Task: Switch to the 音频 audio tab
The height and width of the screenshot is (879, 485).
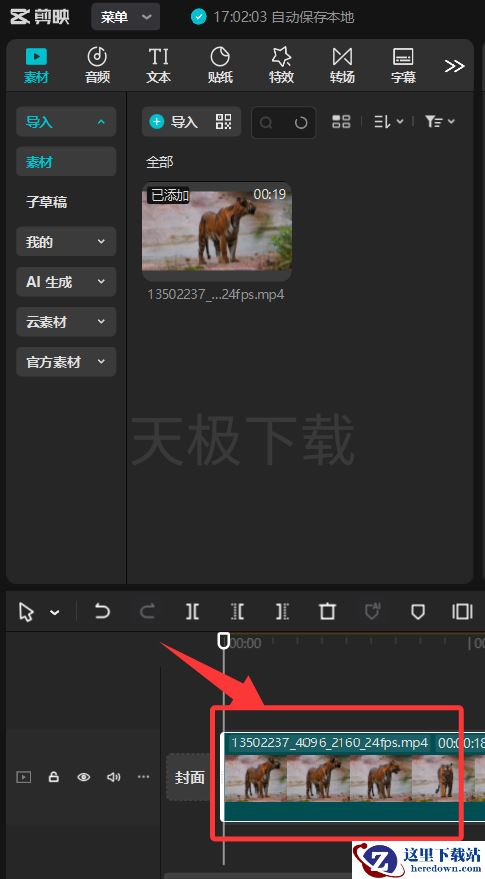Action: click(97, 65)
